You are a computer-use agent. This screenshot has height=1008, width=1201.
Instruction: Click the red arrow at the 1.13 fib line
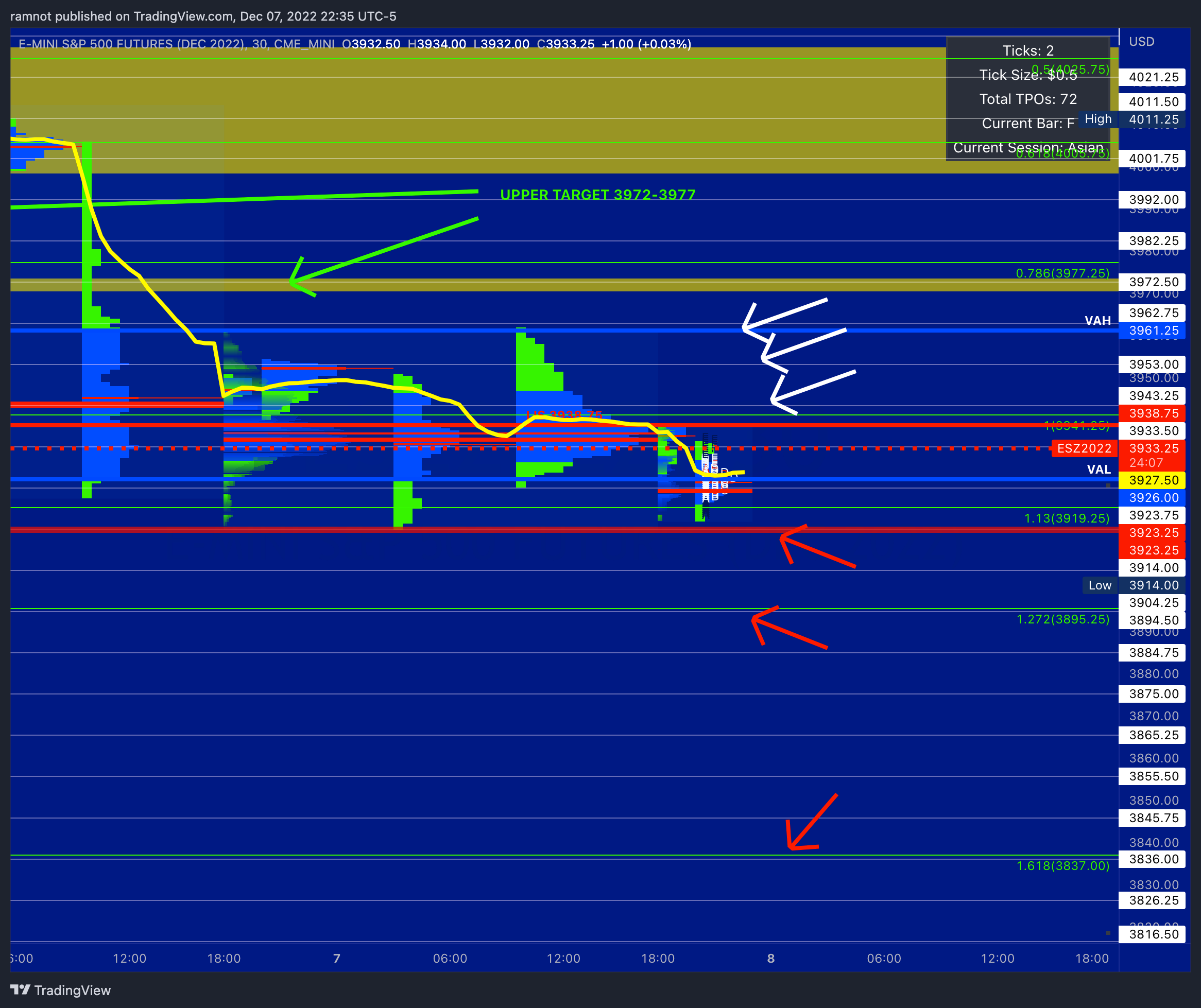tap(818, 551)
